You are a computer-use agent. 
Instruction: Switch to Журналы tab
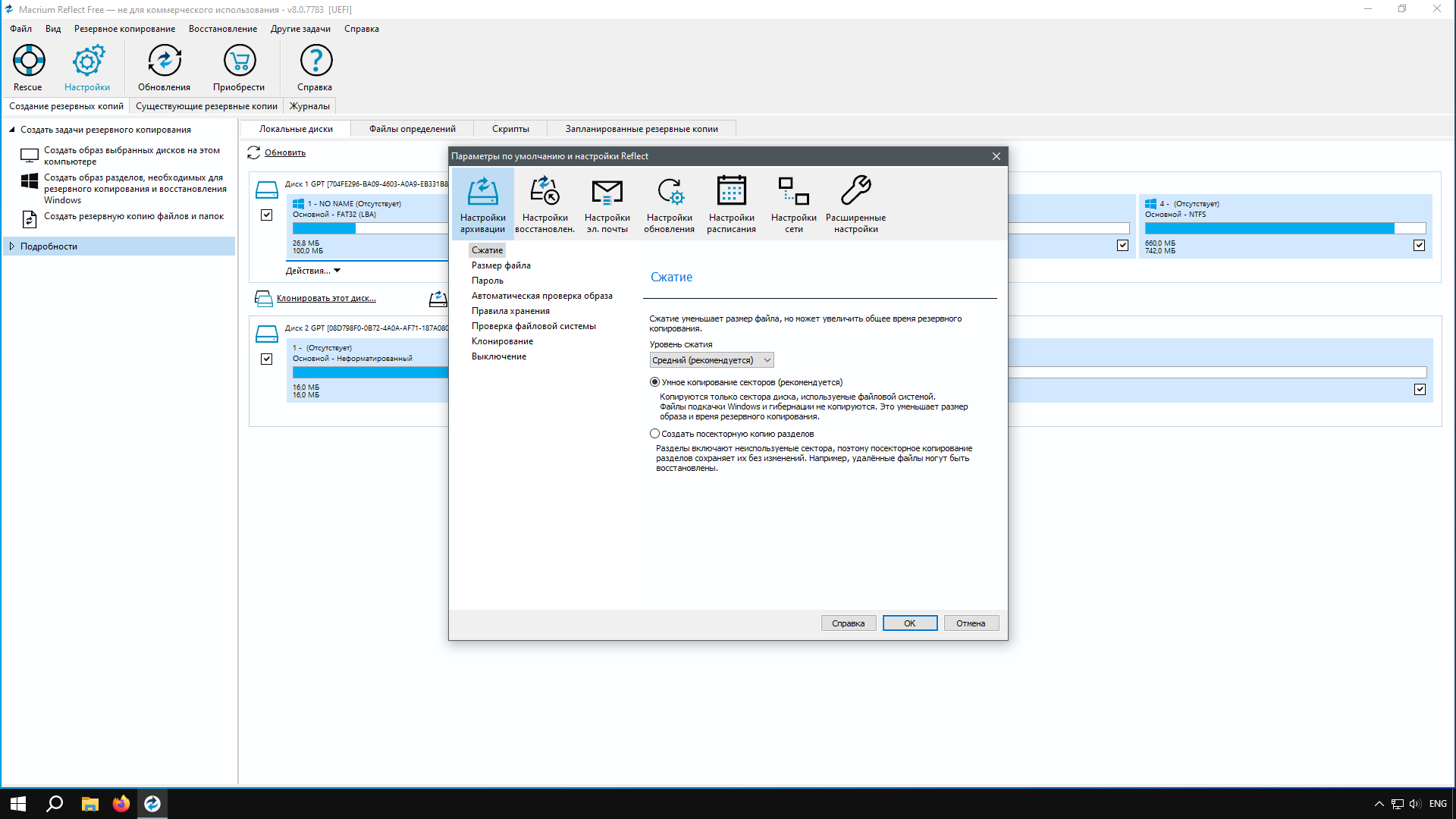tap(309, 106)
